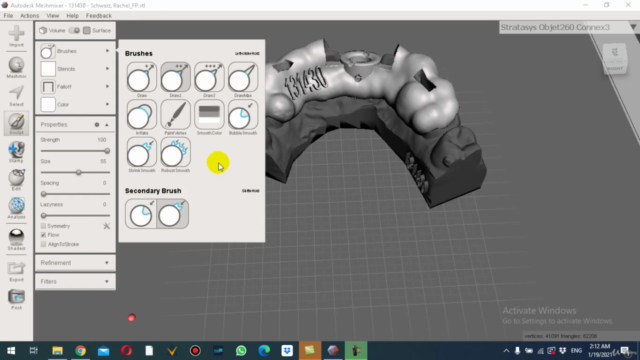Open WhatsApp from taskbar

click(x=241, y=351)
